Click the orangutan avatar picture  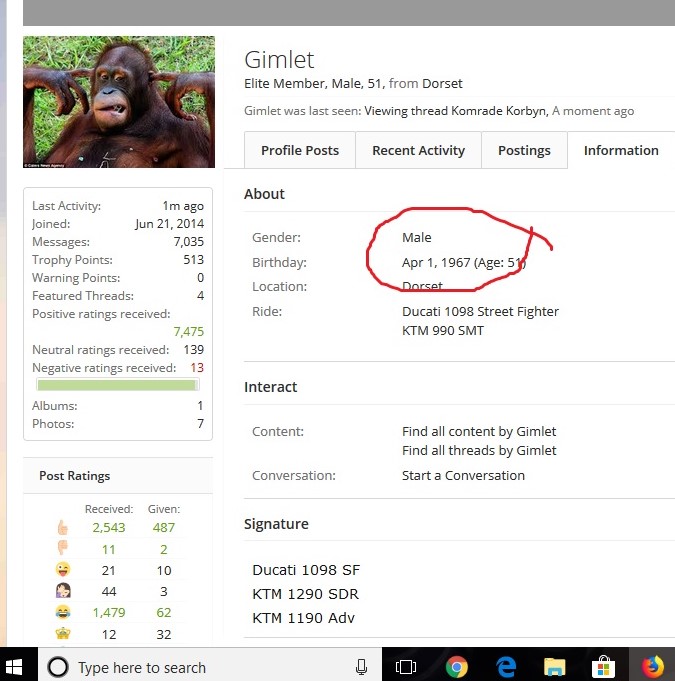tap(119, 102)
